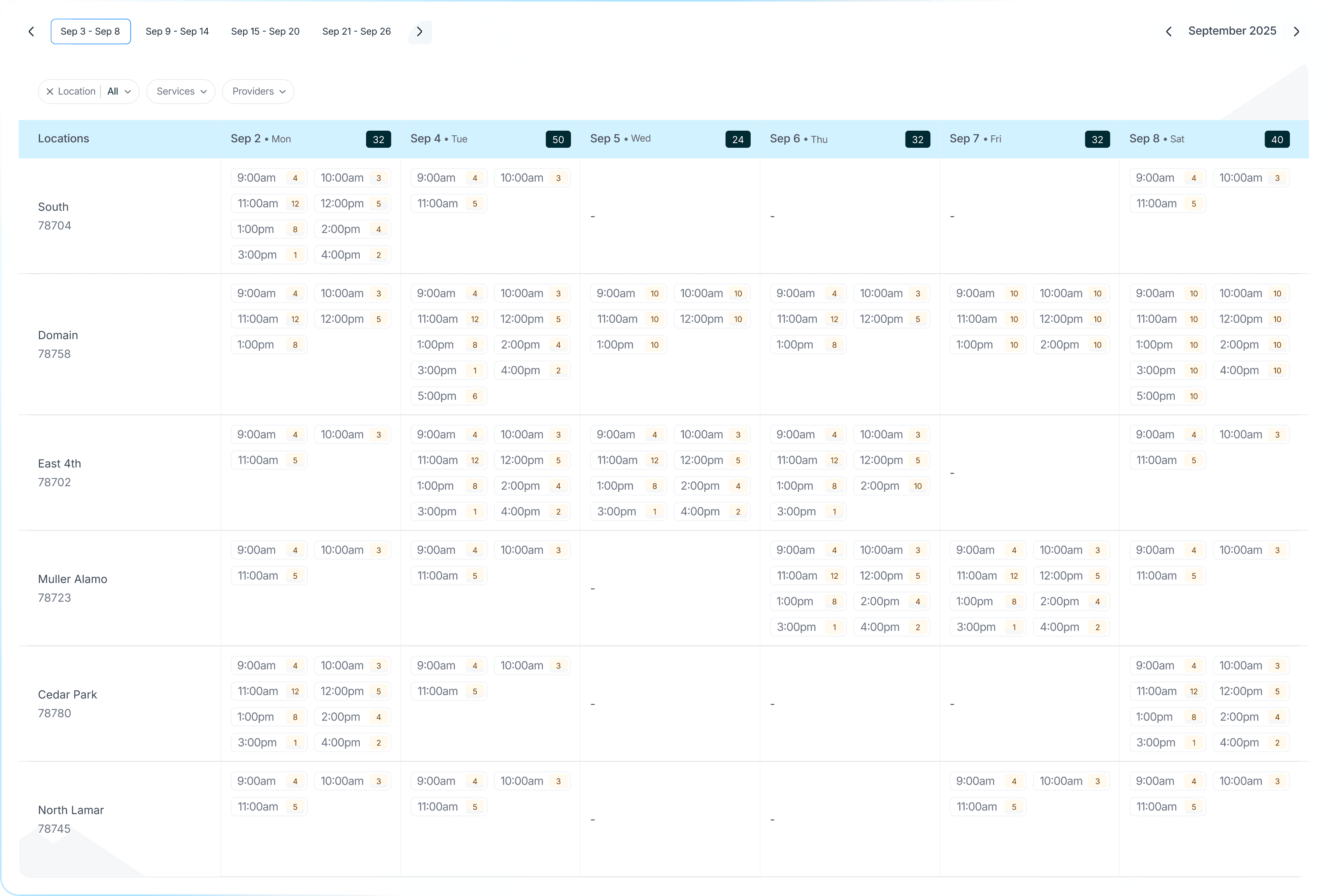
Task: Go to next month after September 2025
Action: point(1296,31)
